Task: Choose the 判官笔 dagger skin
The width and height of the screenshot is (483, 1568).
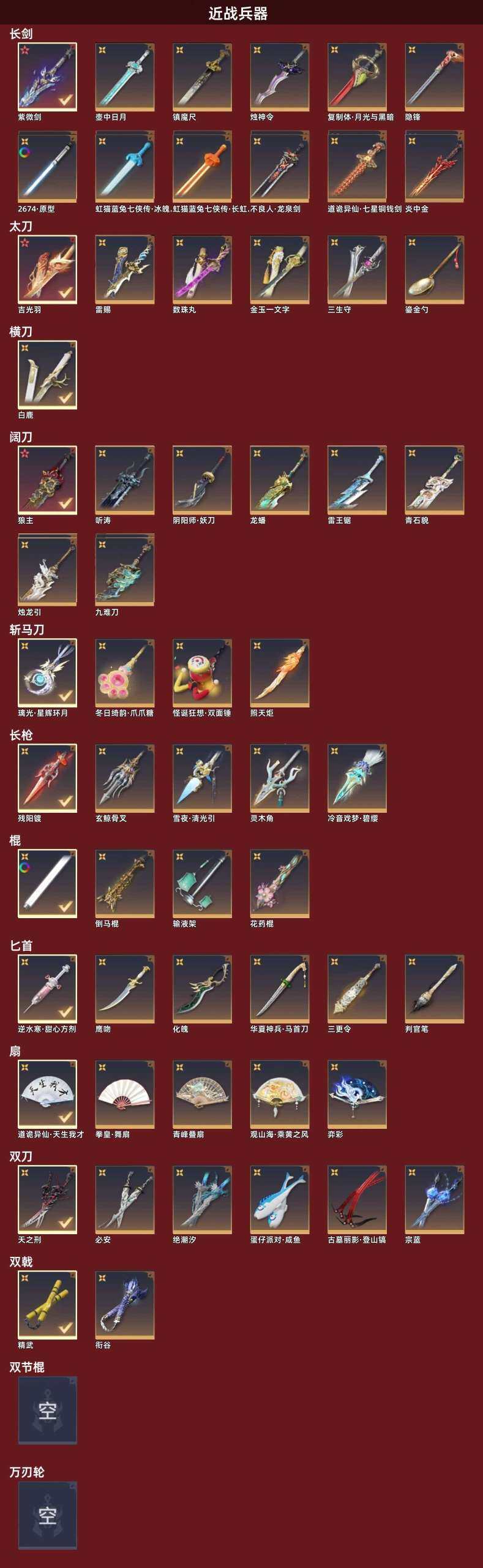Action: coord(435,989)
